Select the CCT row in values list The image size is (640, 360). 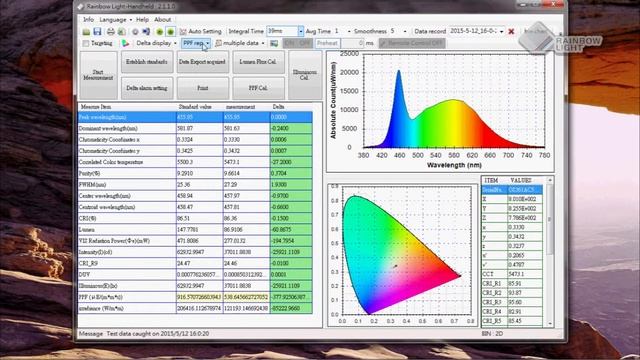click(512, 274)
